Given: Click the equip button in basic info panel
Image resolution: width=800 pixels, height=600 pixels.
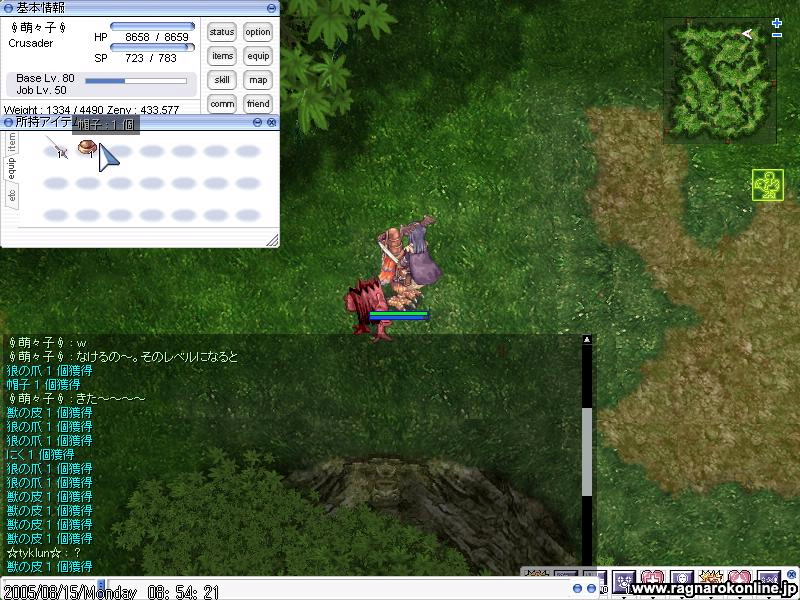Looking at the screenshot, I should pyautogui.click(x=258, y=56).
